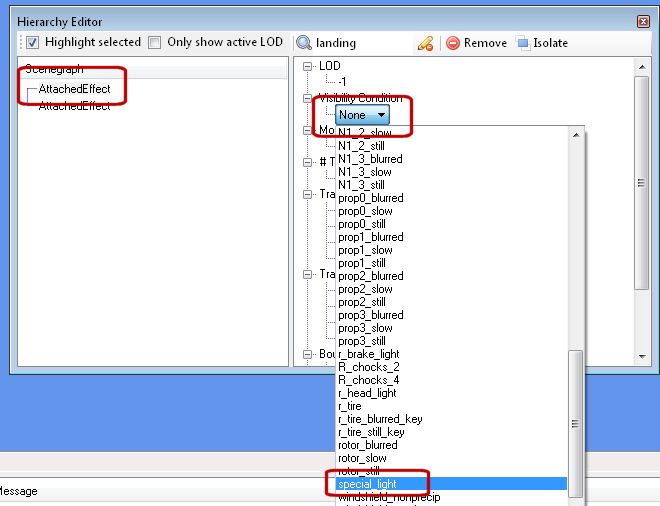Enable Only show active LOD checkbox

pos(154,43)
